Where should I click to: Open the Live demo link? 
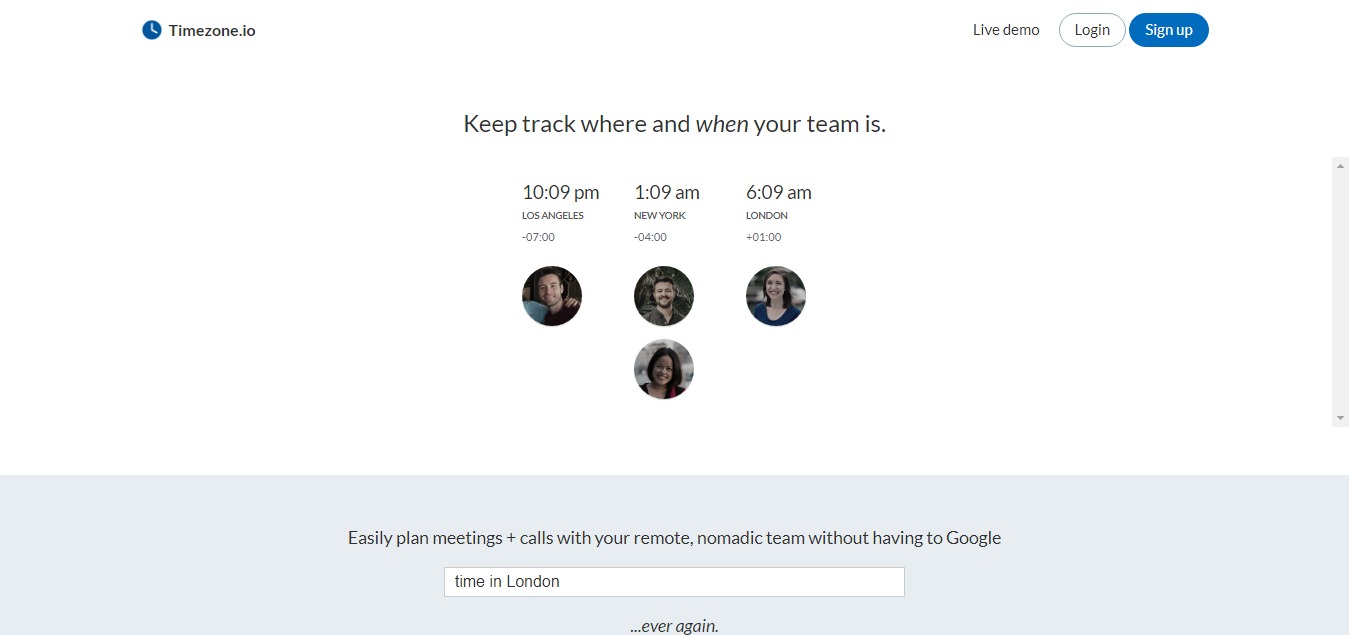click(1006, 30)
